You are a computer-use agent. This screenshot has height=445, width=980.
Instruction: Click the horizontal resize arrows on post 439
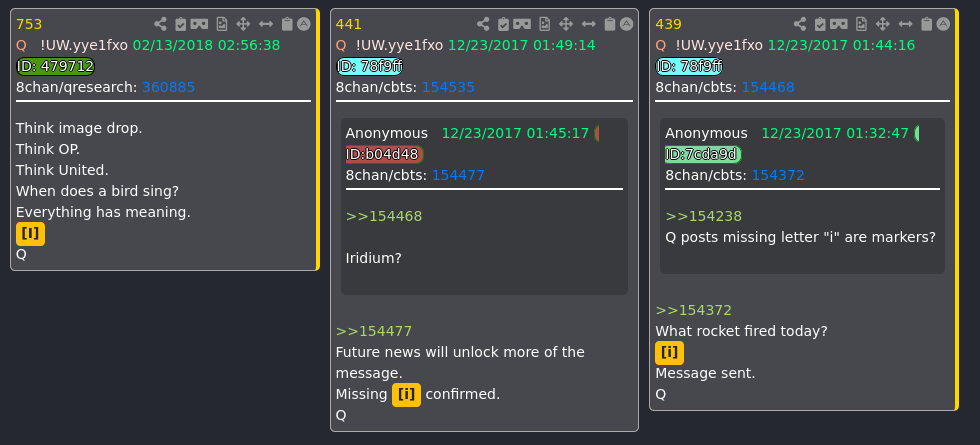pyautogui.click(x=906, y=24)
